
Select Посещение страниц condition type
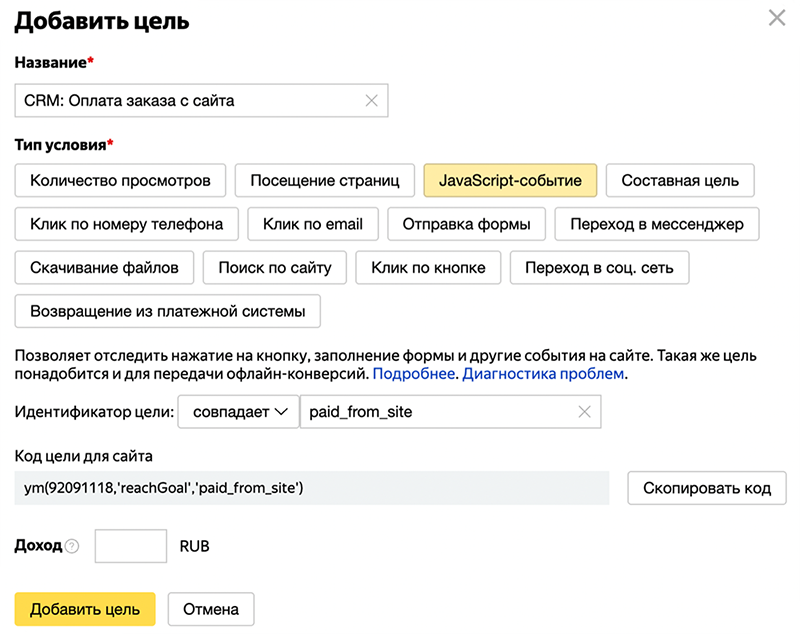(x=324, y=181)
